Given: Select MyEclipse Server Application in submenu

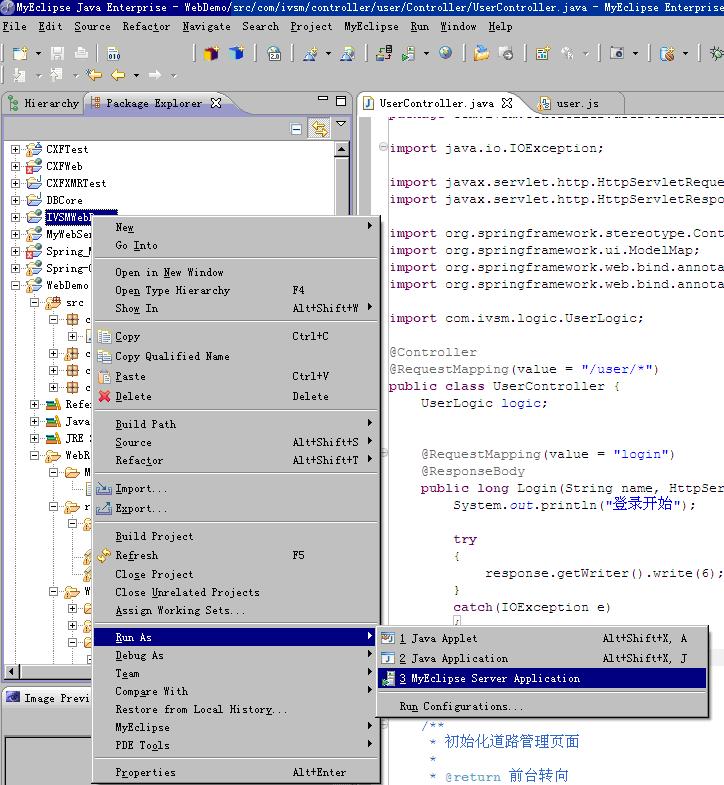Looking at the screenshot, I should (542, 678).
